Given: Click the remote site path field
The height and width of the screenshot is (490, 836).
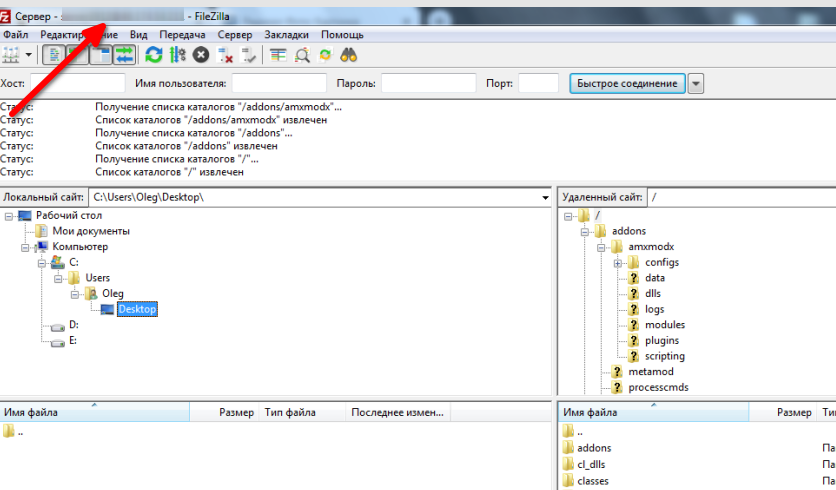Looking at the screenshot, I should (x=742, y=197).
